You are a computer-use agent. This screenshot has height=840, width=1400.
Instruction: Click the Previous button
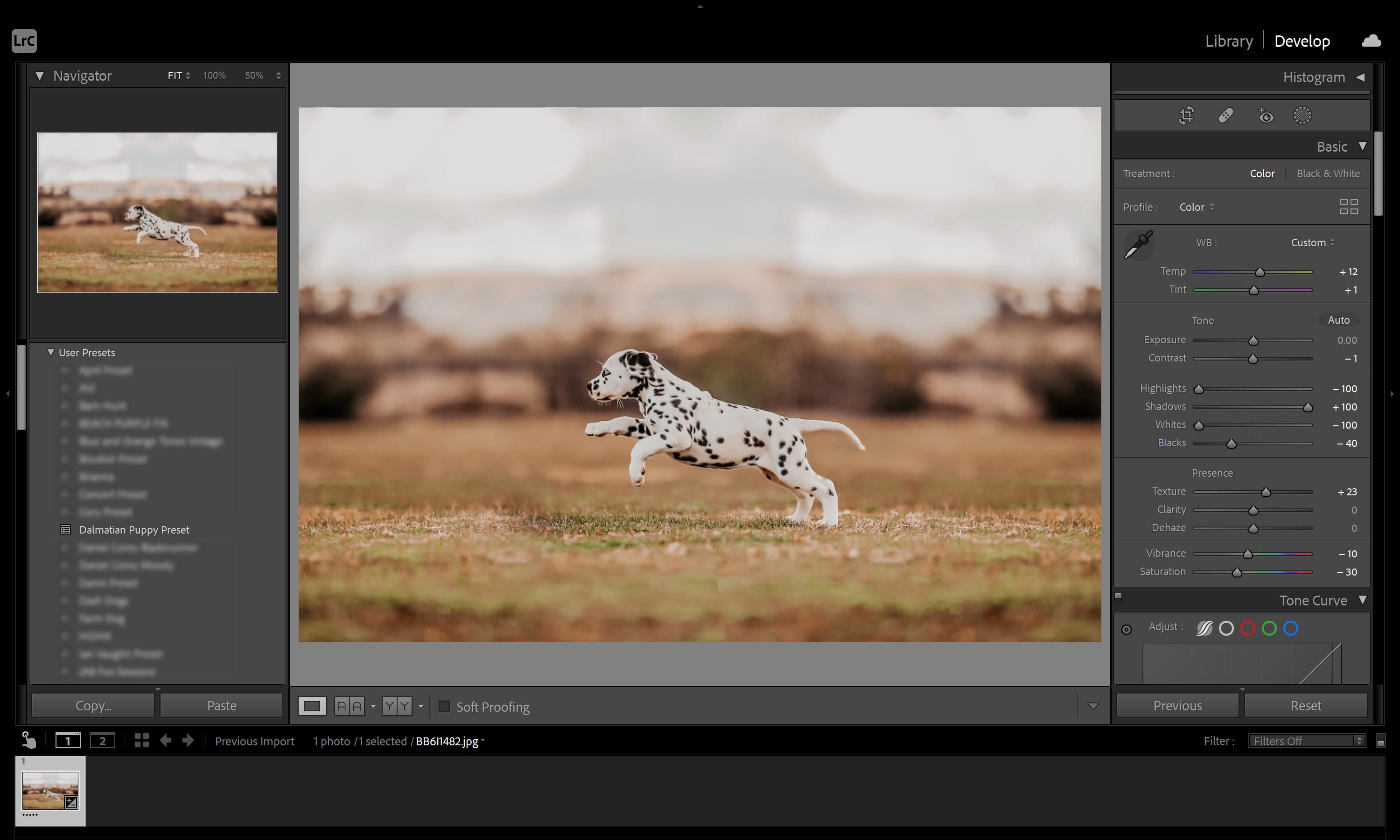point(1177,705)
